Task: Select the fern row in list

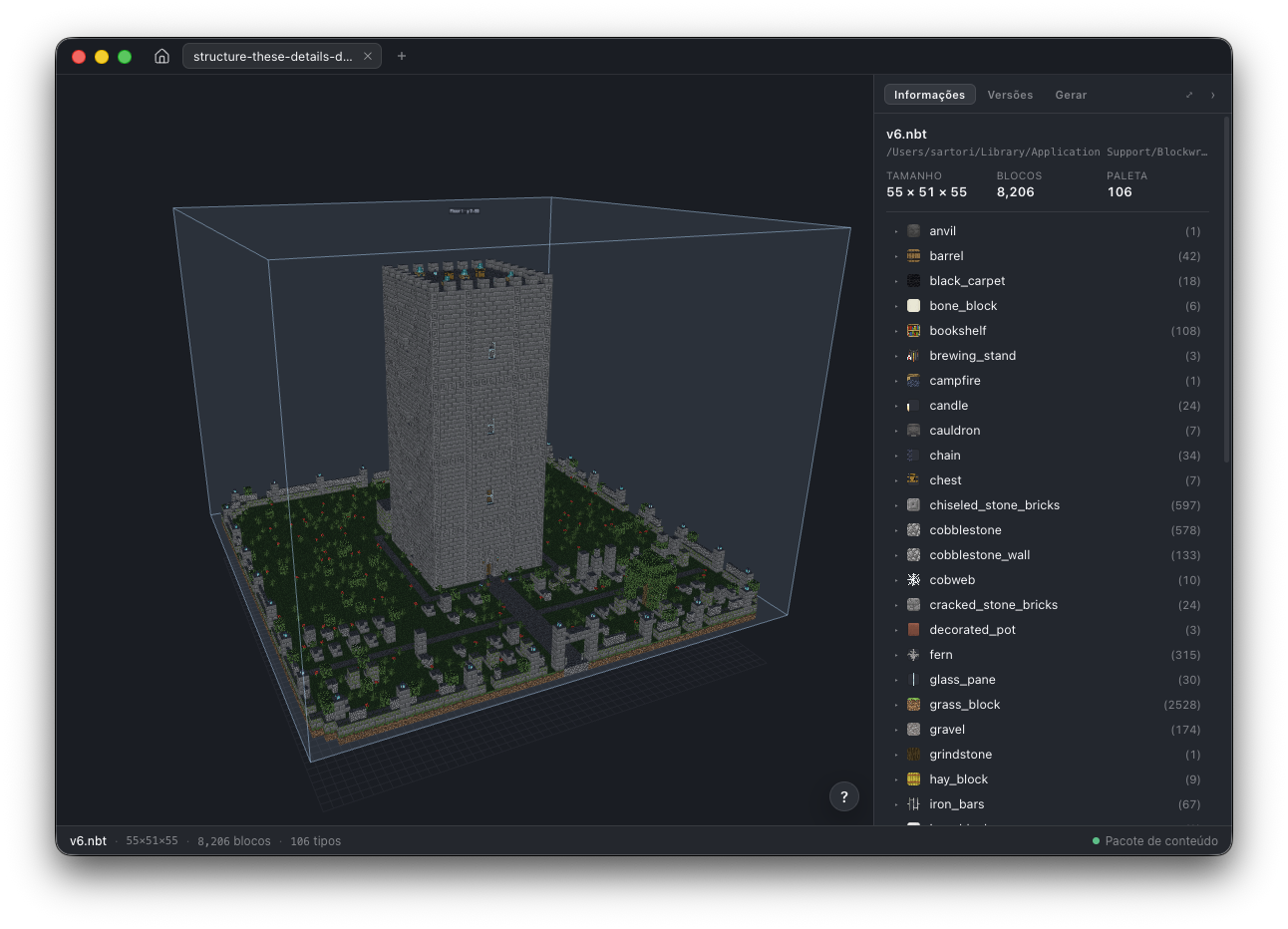Action: click(1047, 655)
